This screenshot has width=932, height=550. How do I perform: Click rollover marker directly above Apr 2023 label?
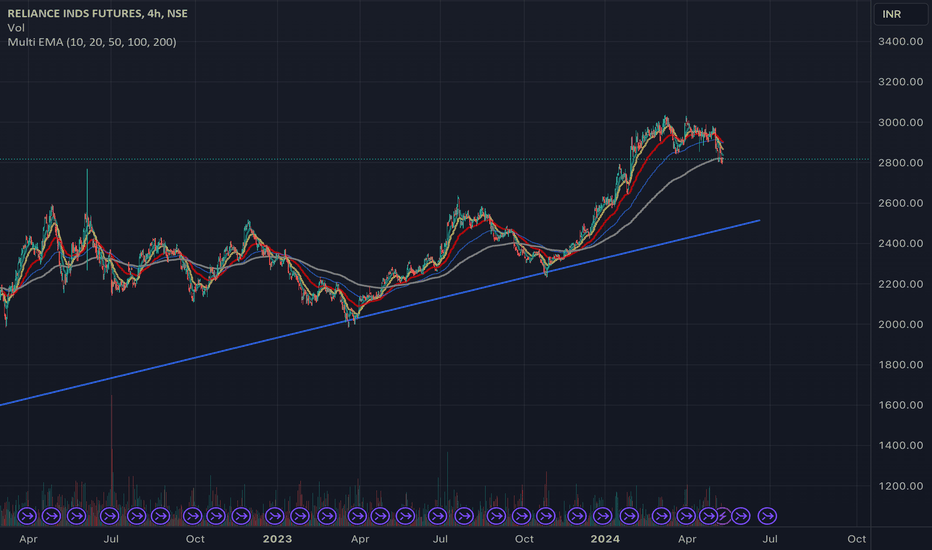[x=357, y=516]
